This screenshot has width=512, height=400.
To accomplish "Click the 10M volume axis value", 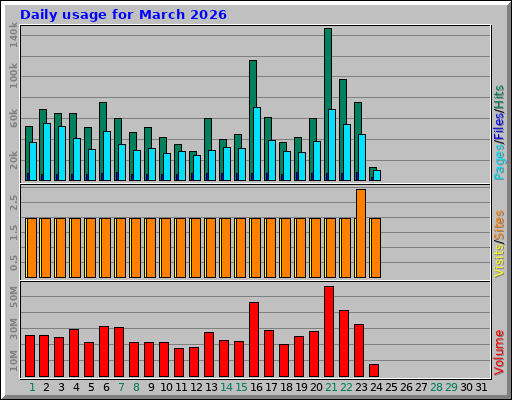I will pos(13,361).
